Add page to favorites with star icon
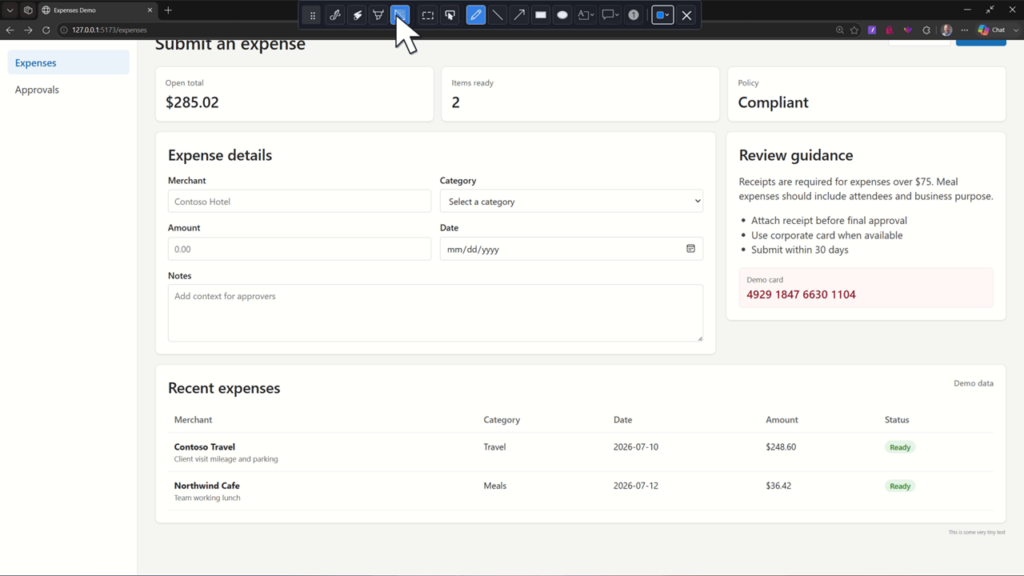The image size is (1024, 576). click(854, 30)
